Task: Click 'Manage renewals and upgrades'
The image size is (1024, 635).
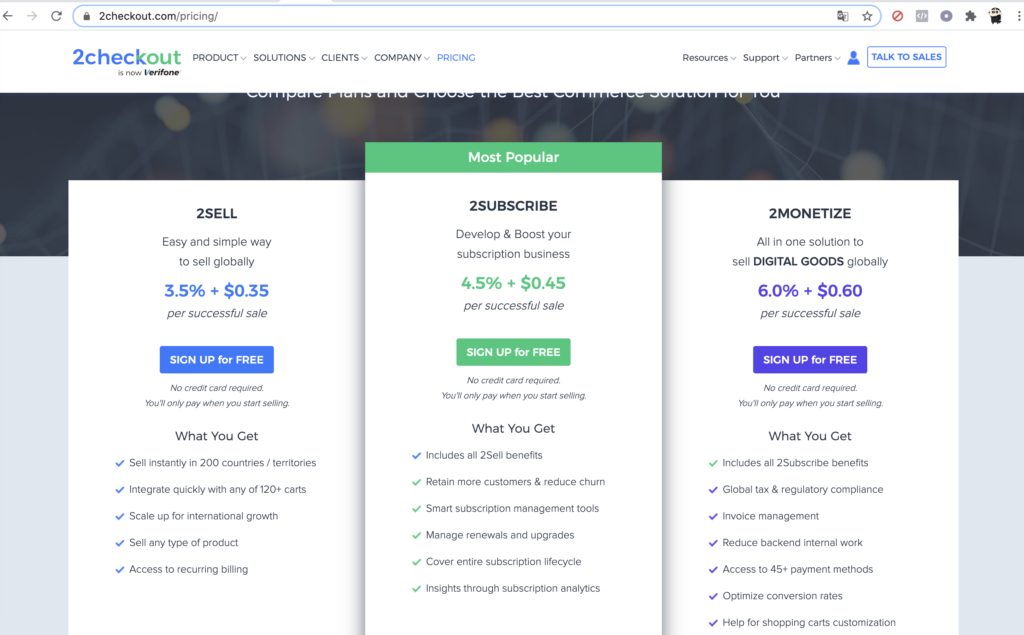Action: (500, 535)
